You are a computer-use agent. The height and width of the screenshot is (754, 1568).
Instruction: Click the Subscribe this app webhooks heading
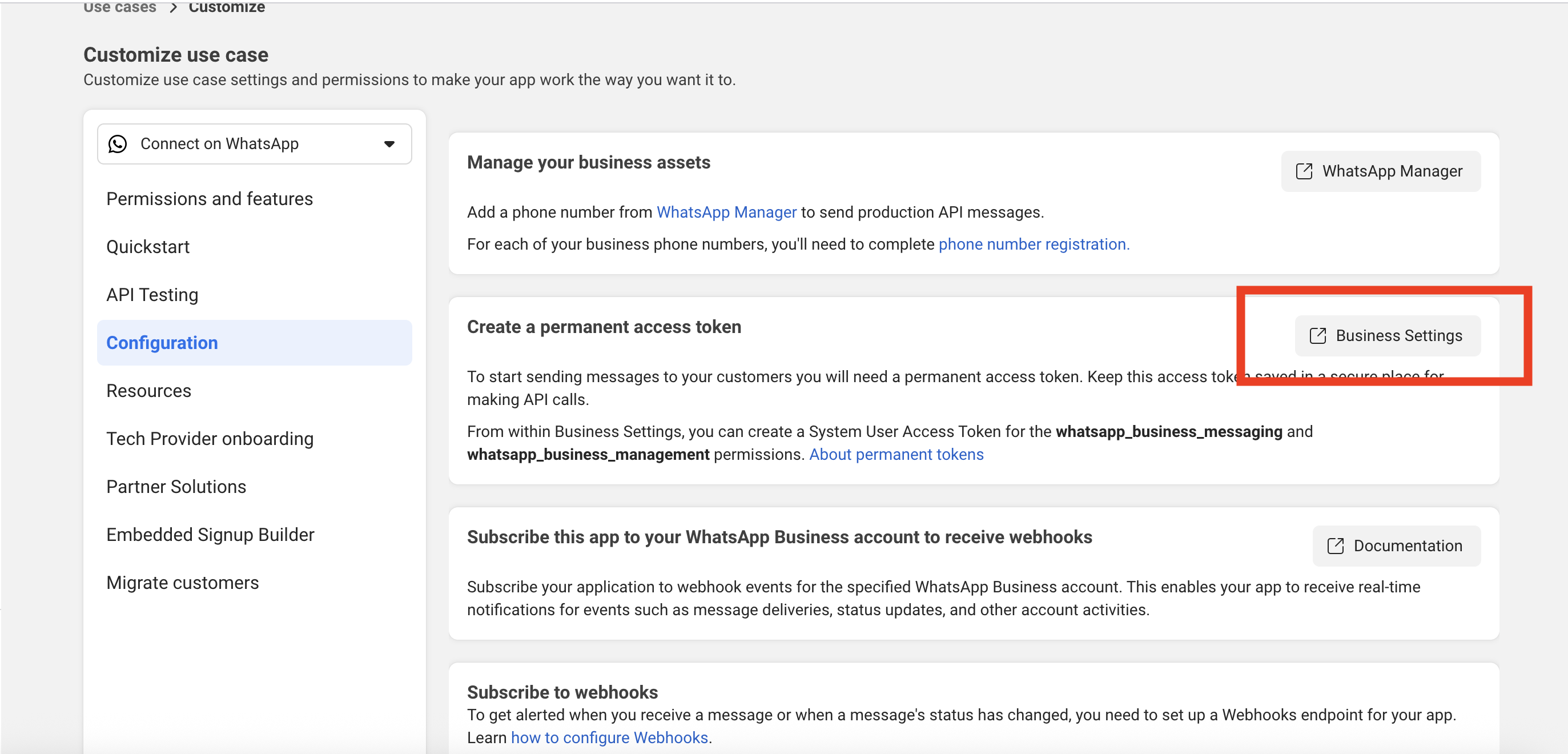(780, 537)
